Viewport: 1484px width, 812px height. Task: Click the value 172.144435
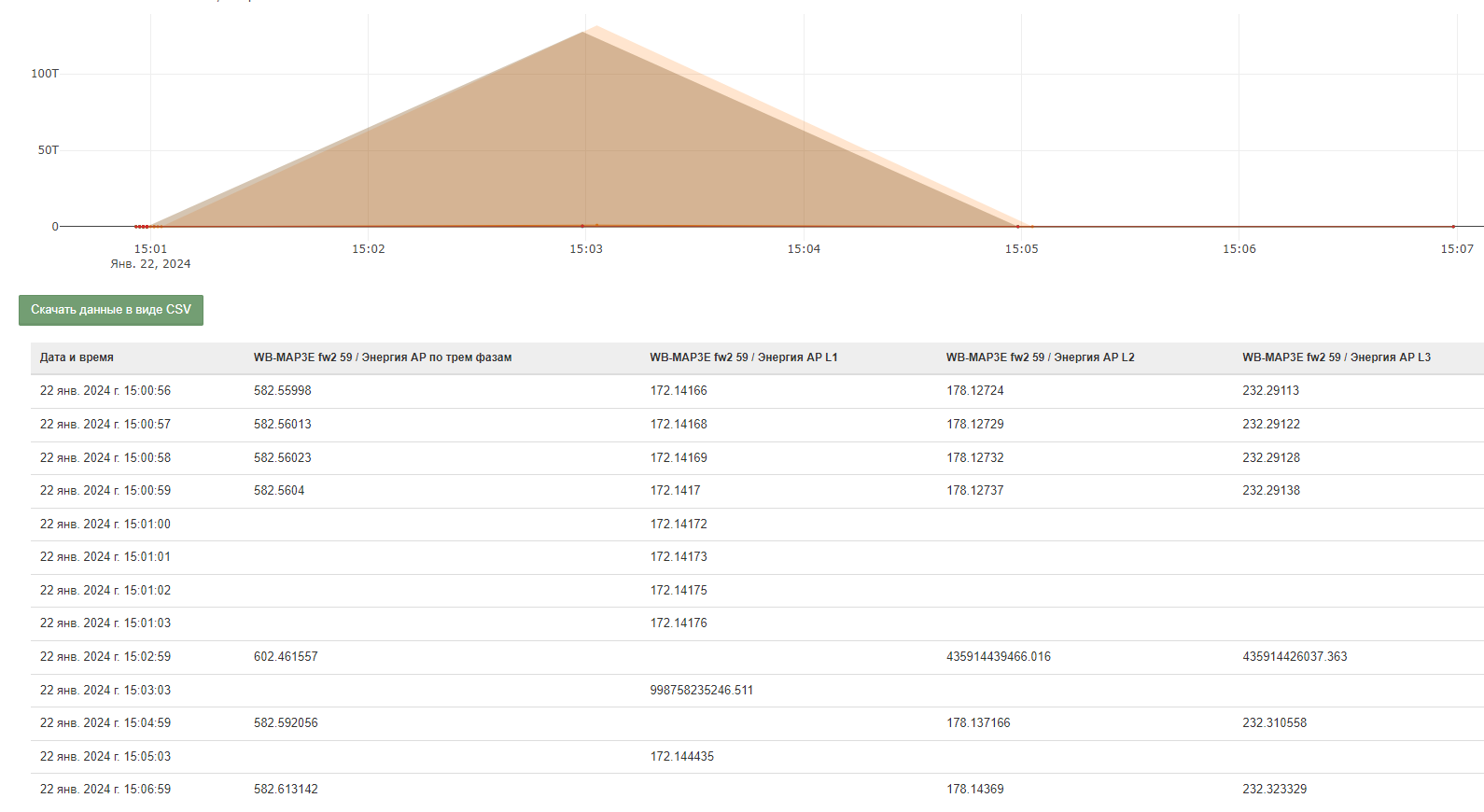pyautogui.click(x=682, y=757)
